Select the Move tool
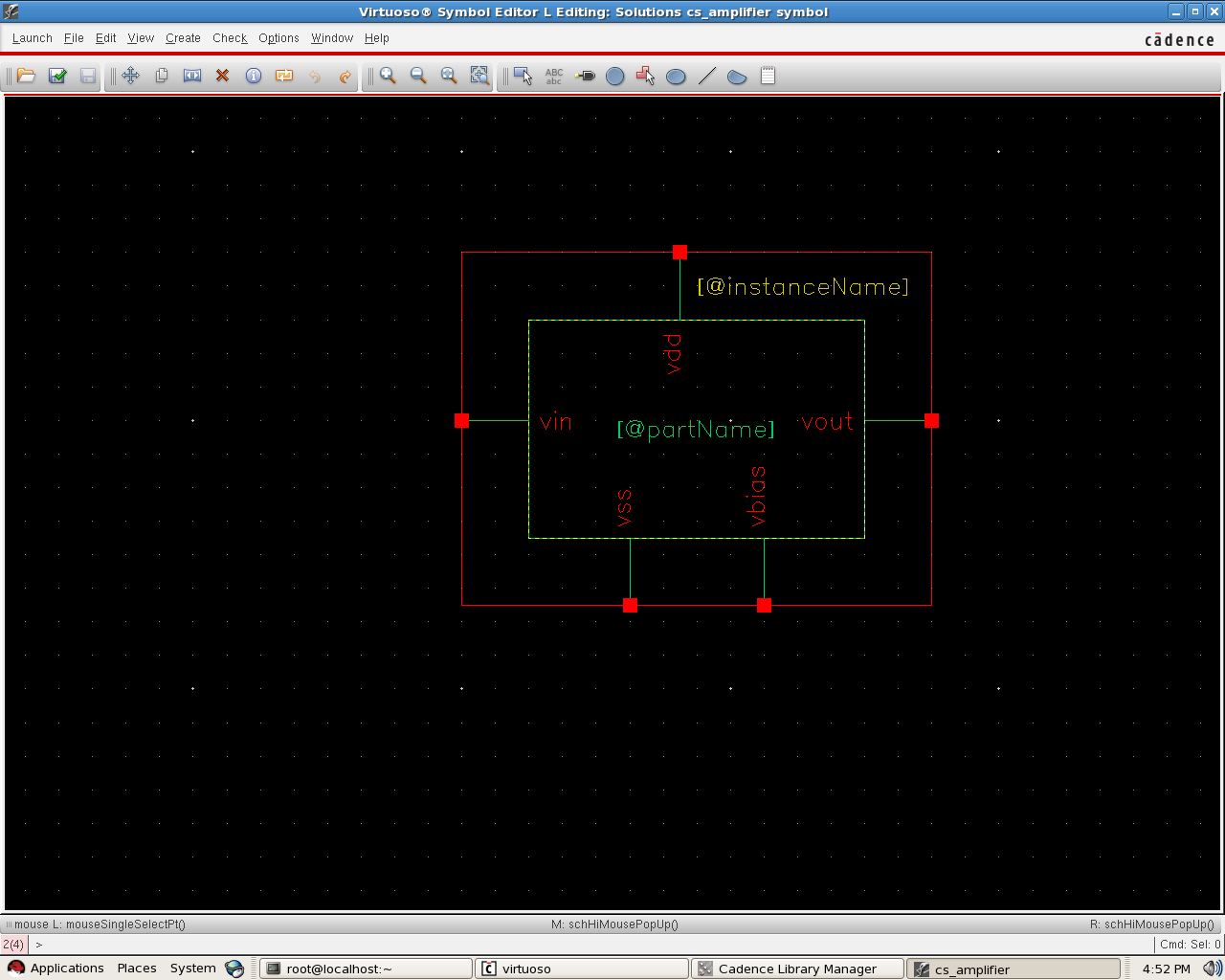 (130, 76)
